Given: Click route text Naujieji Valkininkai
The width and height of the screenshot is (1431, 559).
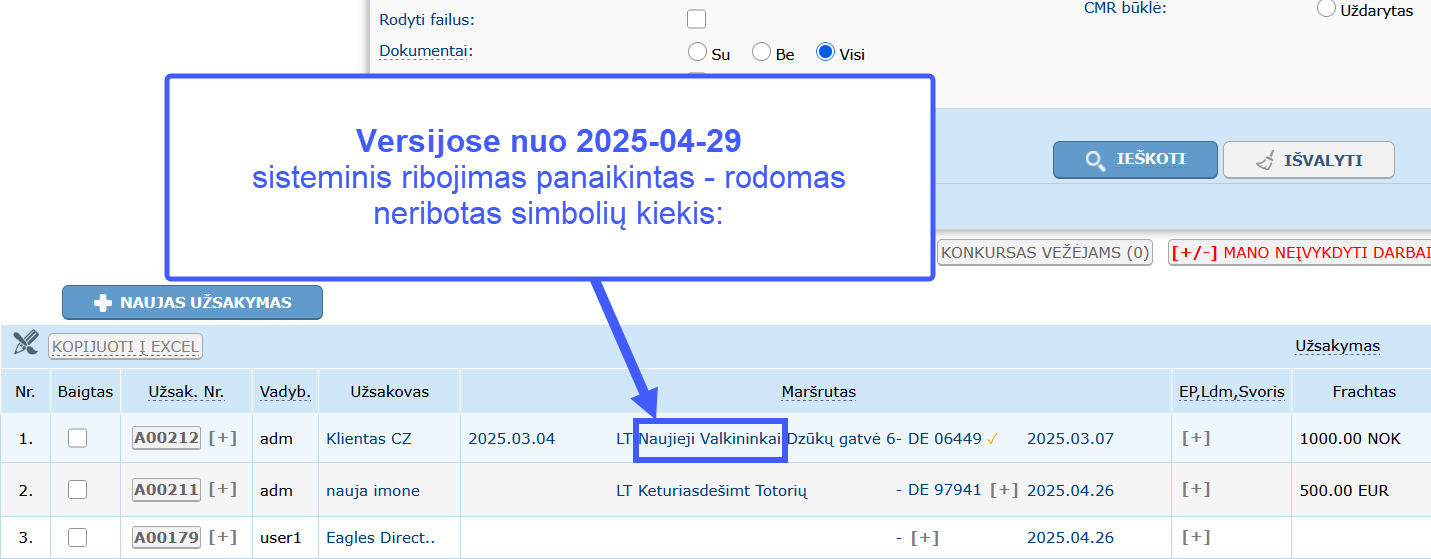Looking at the screenshot, I should 709,438.
